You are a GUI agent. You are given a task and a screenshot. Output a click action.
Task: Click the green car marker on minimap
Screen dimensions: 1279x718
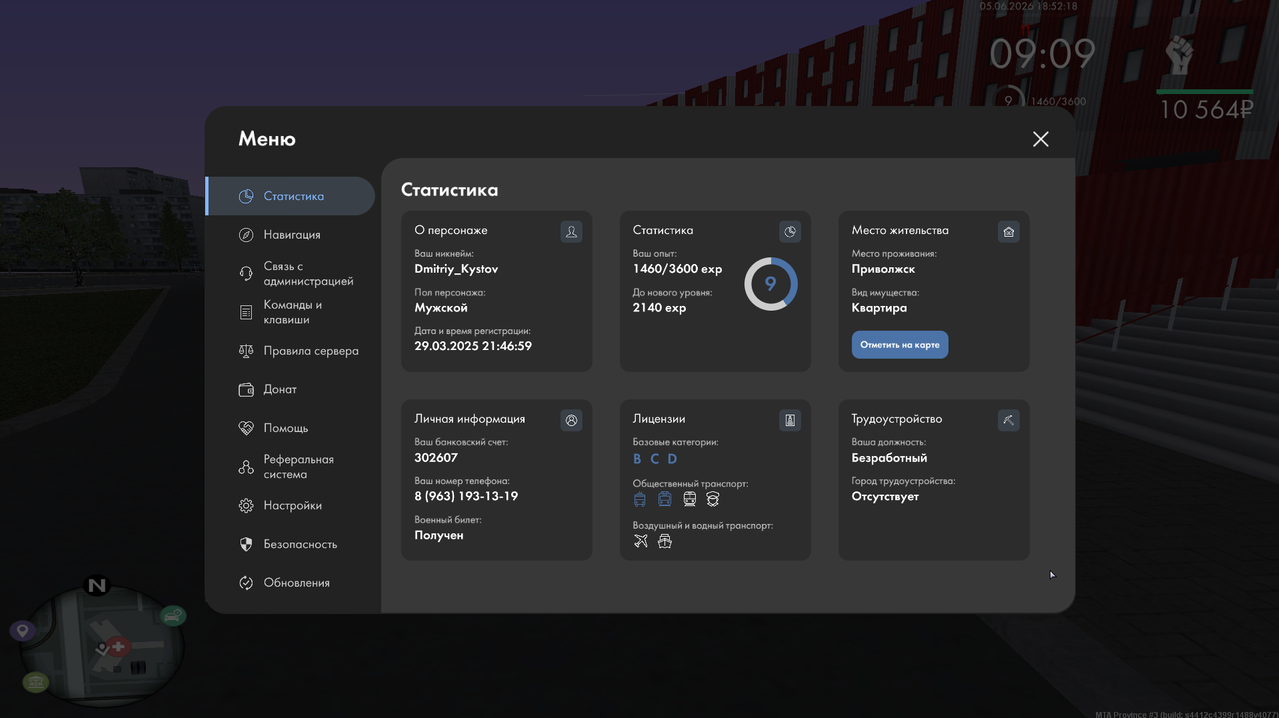point(173,615)
